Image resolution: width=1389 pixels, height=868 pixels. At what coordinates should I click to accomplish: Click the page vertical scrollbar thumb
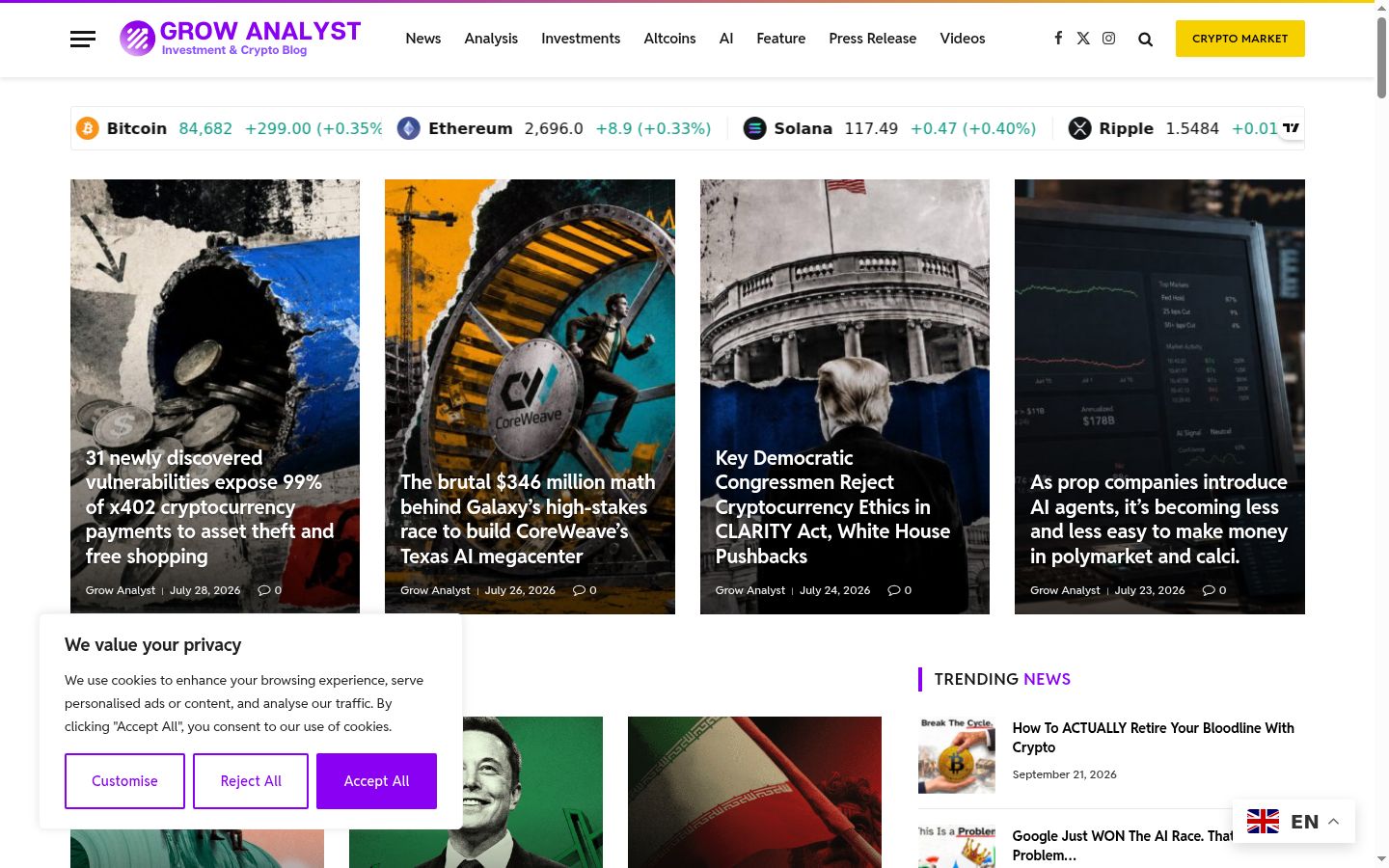pyautogui.click(x=1381, y=58)
